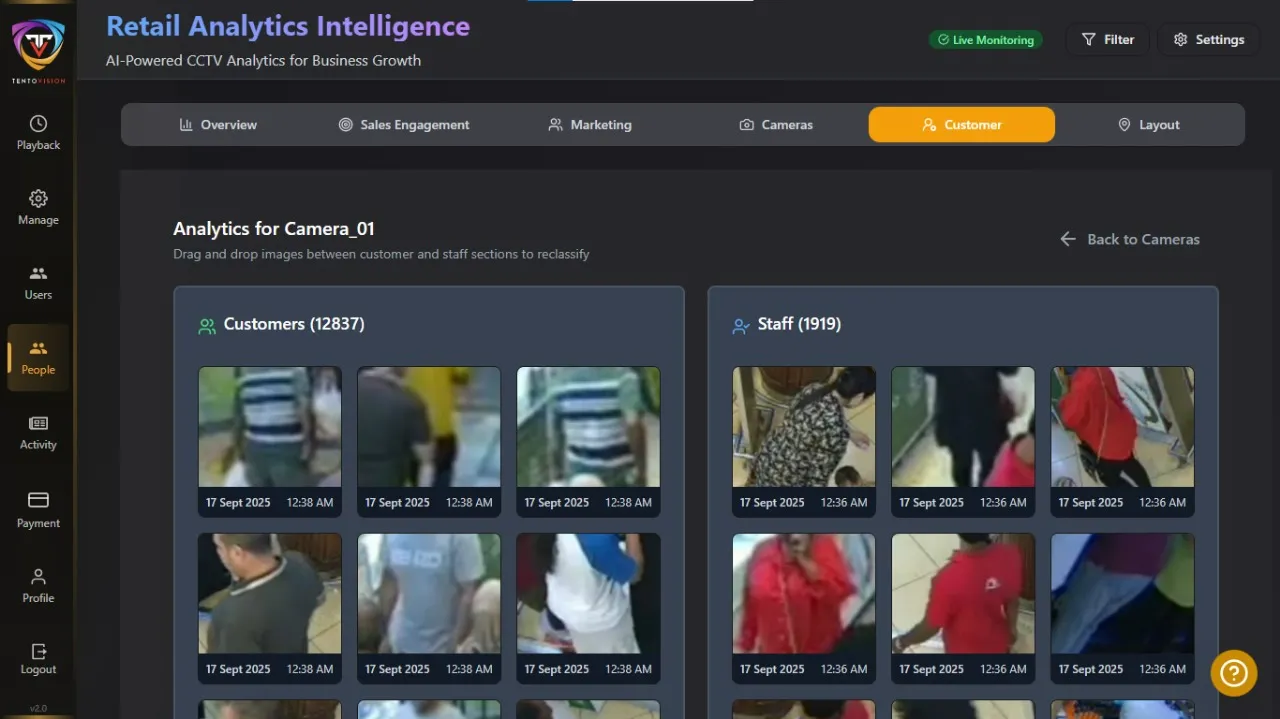The width and height of the screenshot is (1280, 719).
Task: Open the Filter options
Action: click(x=1108, y=39)
